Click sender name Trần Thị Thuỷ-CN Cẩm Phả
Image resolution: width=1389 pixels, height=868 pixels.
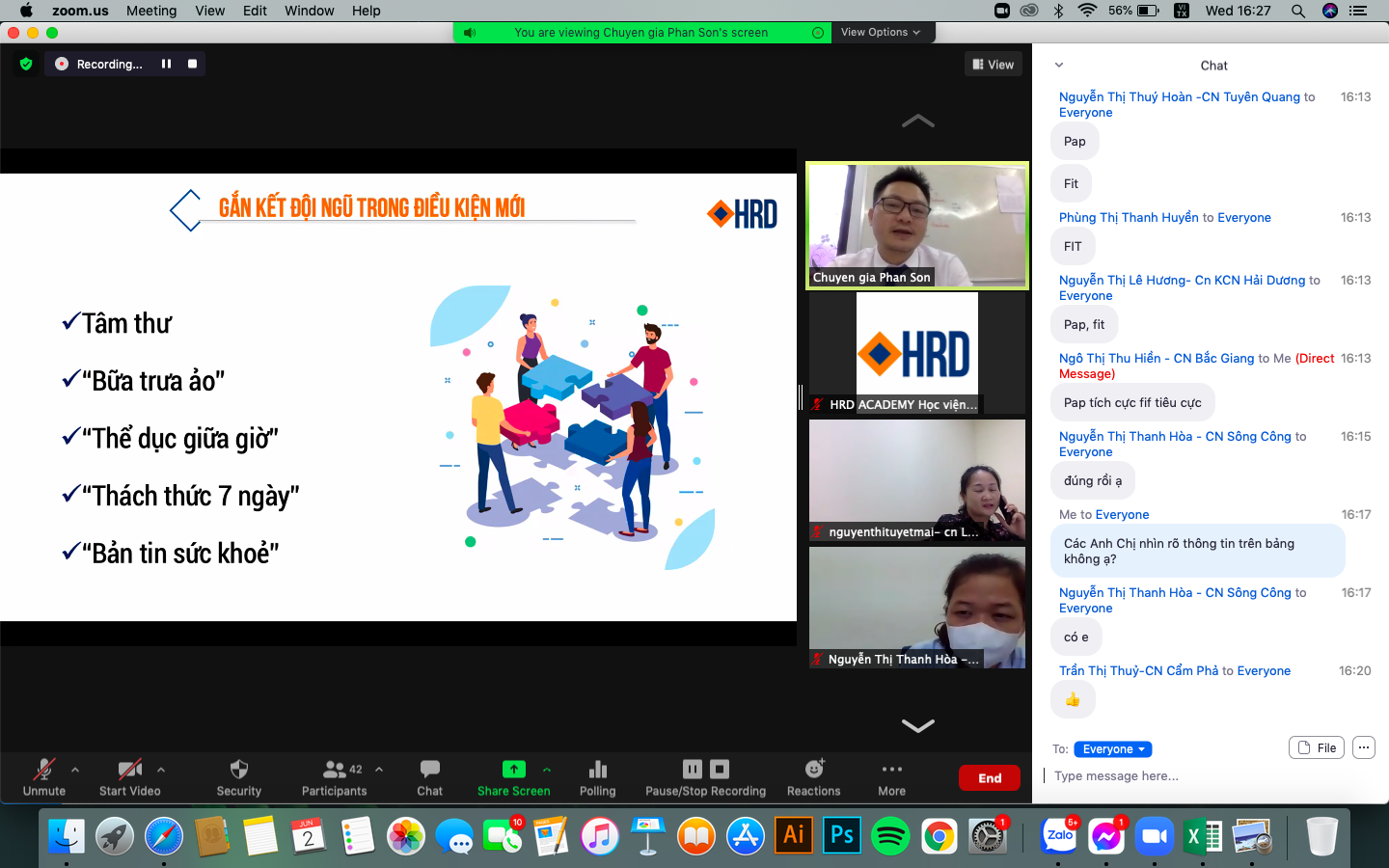tap(1139, 671)
